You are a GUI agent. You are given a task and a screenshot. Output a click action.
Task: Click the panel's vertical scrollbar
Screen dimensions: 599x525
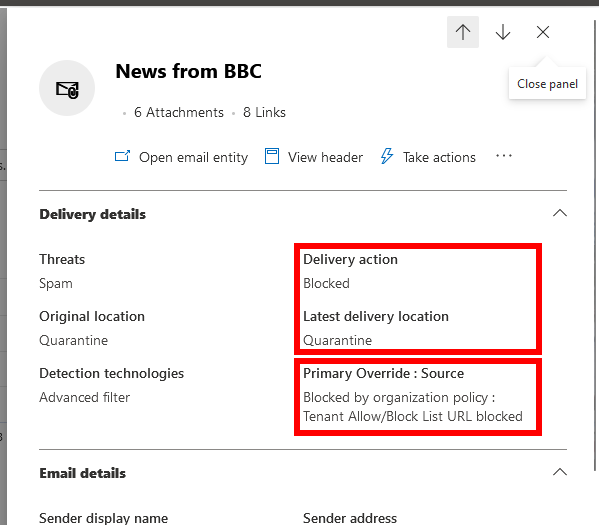click(595, 245)
